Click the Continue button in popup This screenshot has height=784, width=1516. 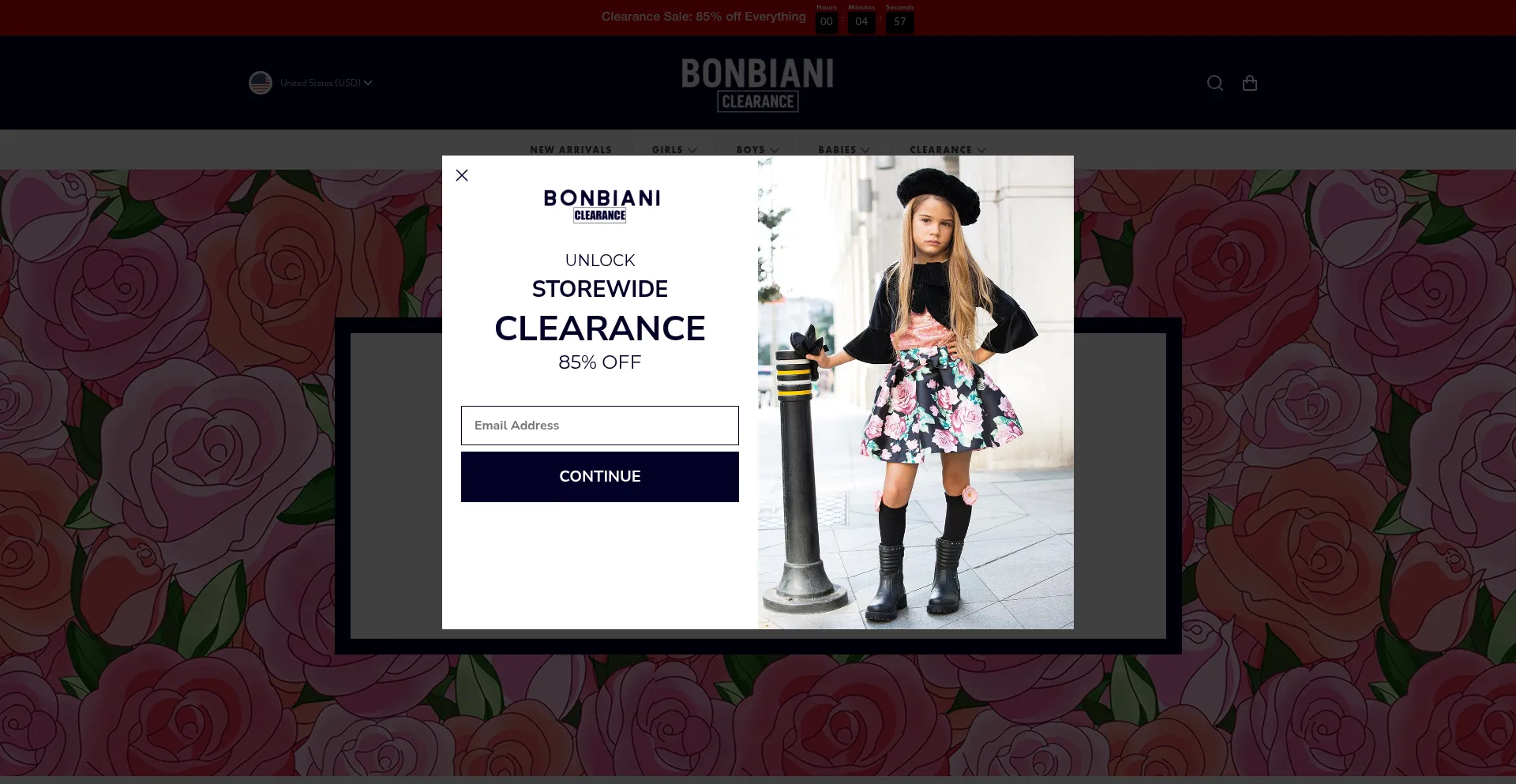pyautogui.click(x=600, y=477)
